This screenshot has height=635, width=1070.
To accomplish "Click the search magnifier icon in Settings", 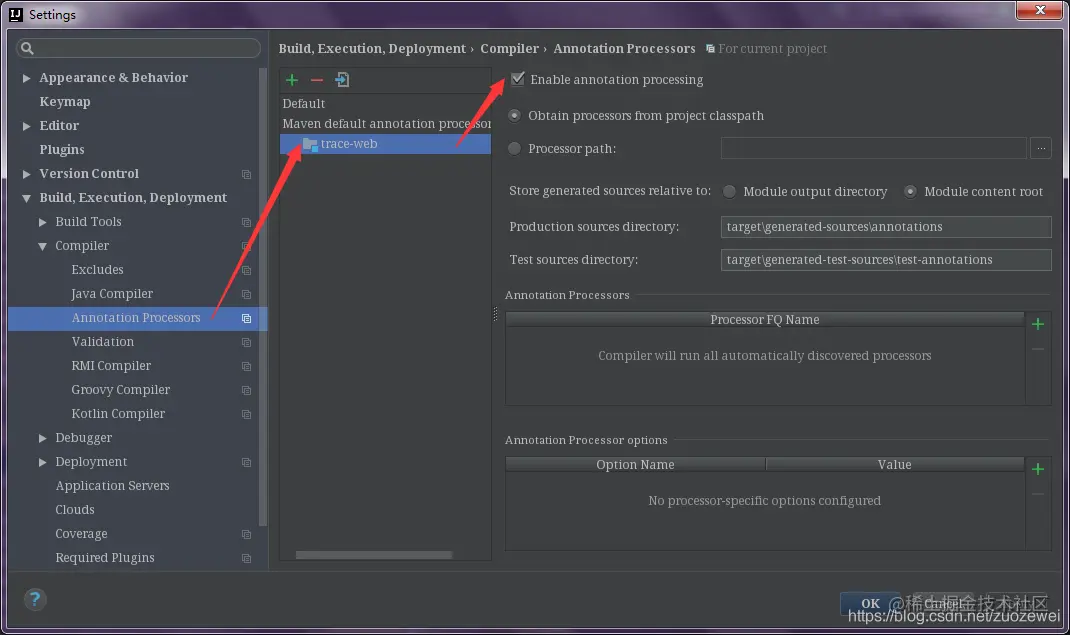I will (x=27, y=48).
